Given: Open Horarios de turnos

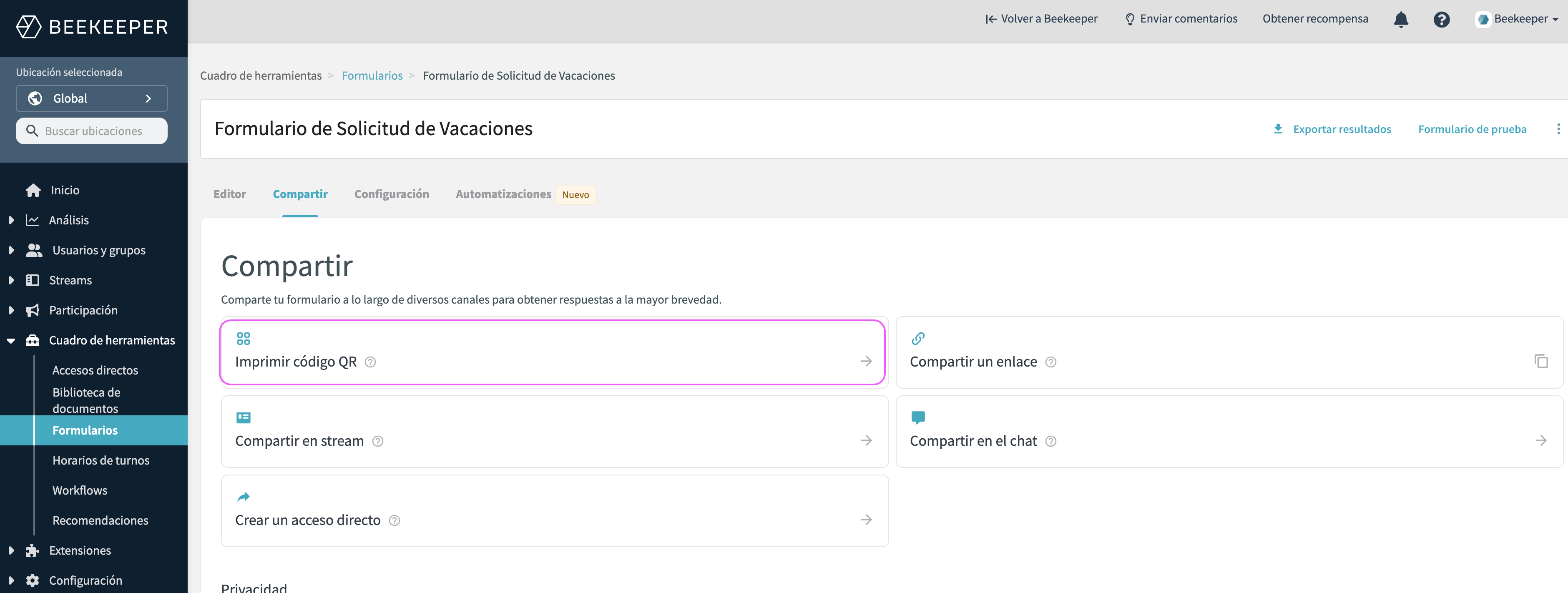Looking at the screenshot, I should coord(101,460).
